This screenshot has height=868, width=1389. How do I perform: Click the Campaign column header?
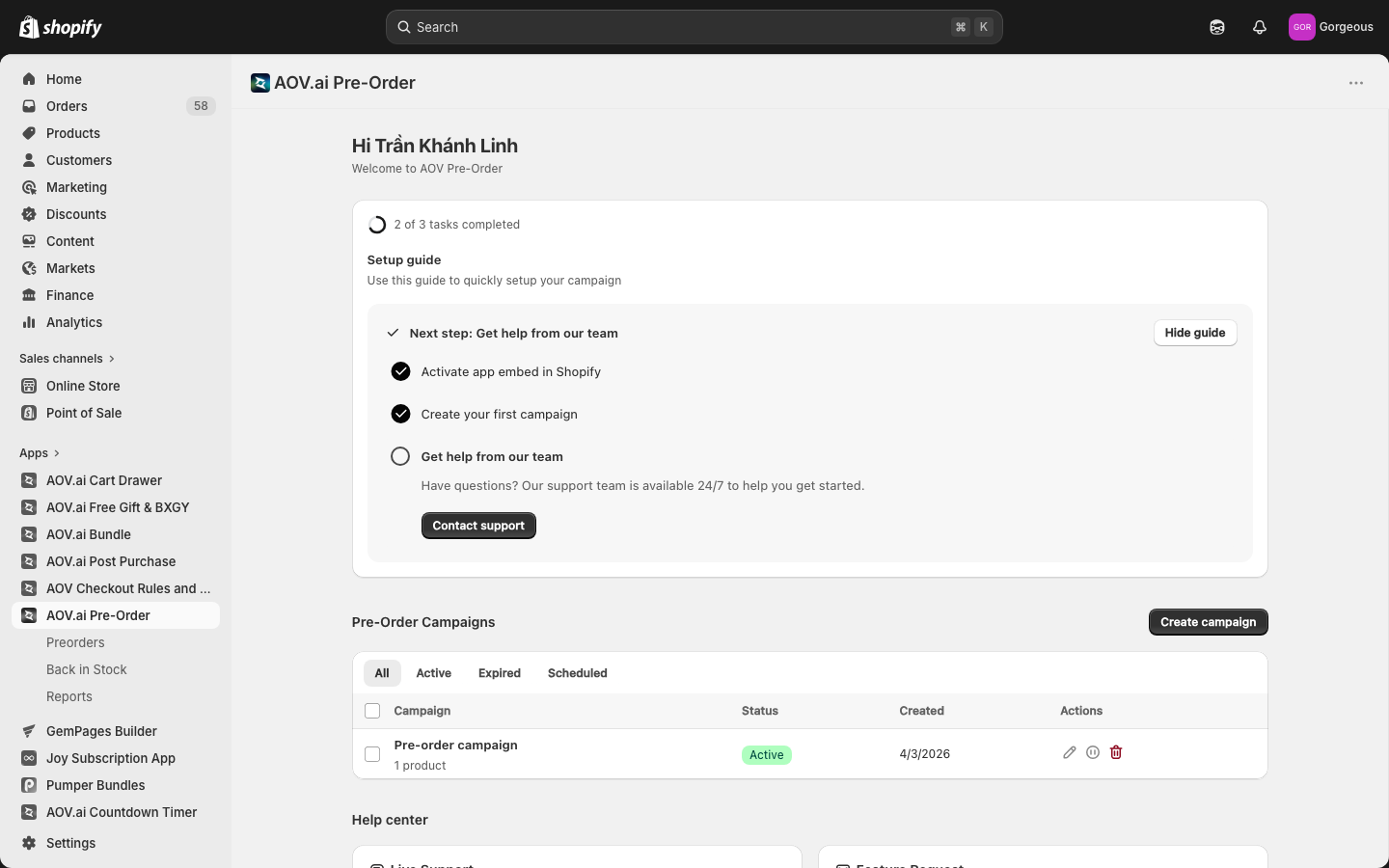click(x=422, y=711)
